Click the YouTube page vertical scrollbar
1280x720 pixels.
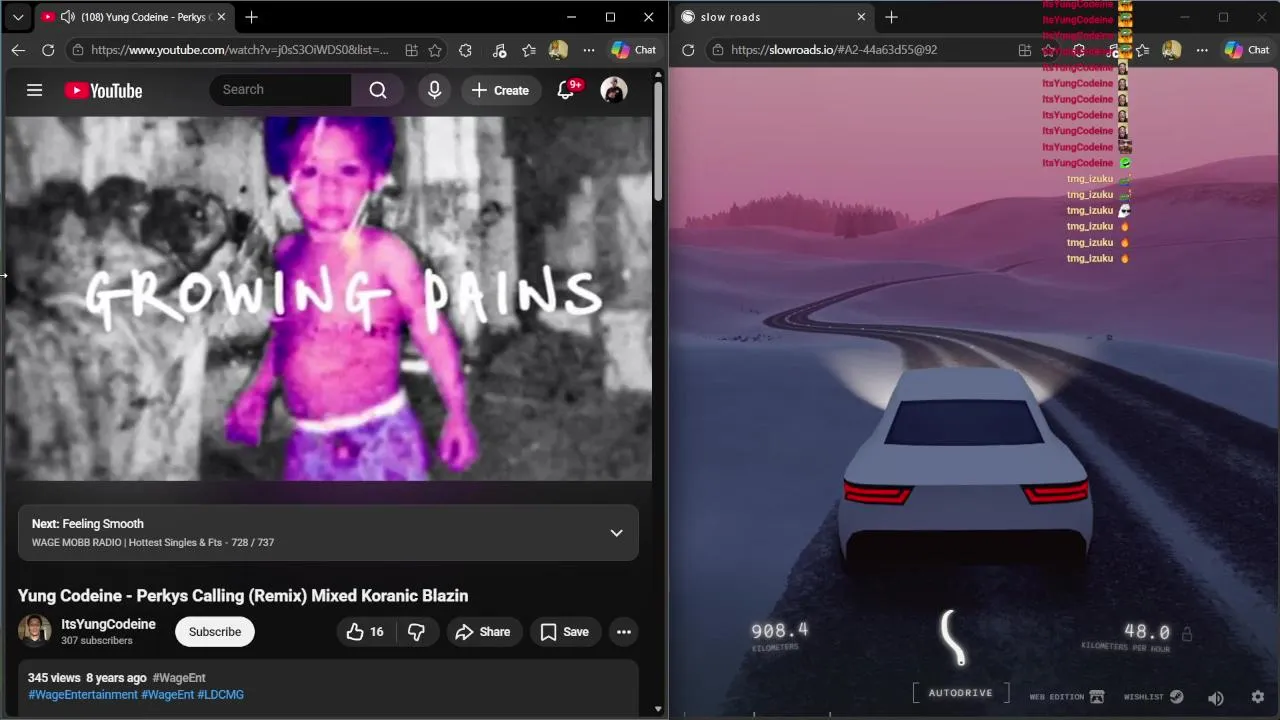658,142
